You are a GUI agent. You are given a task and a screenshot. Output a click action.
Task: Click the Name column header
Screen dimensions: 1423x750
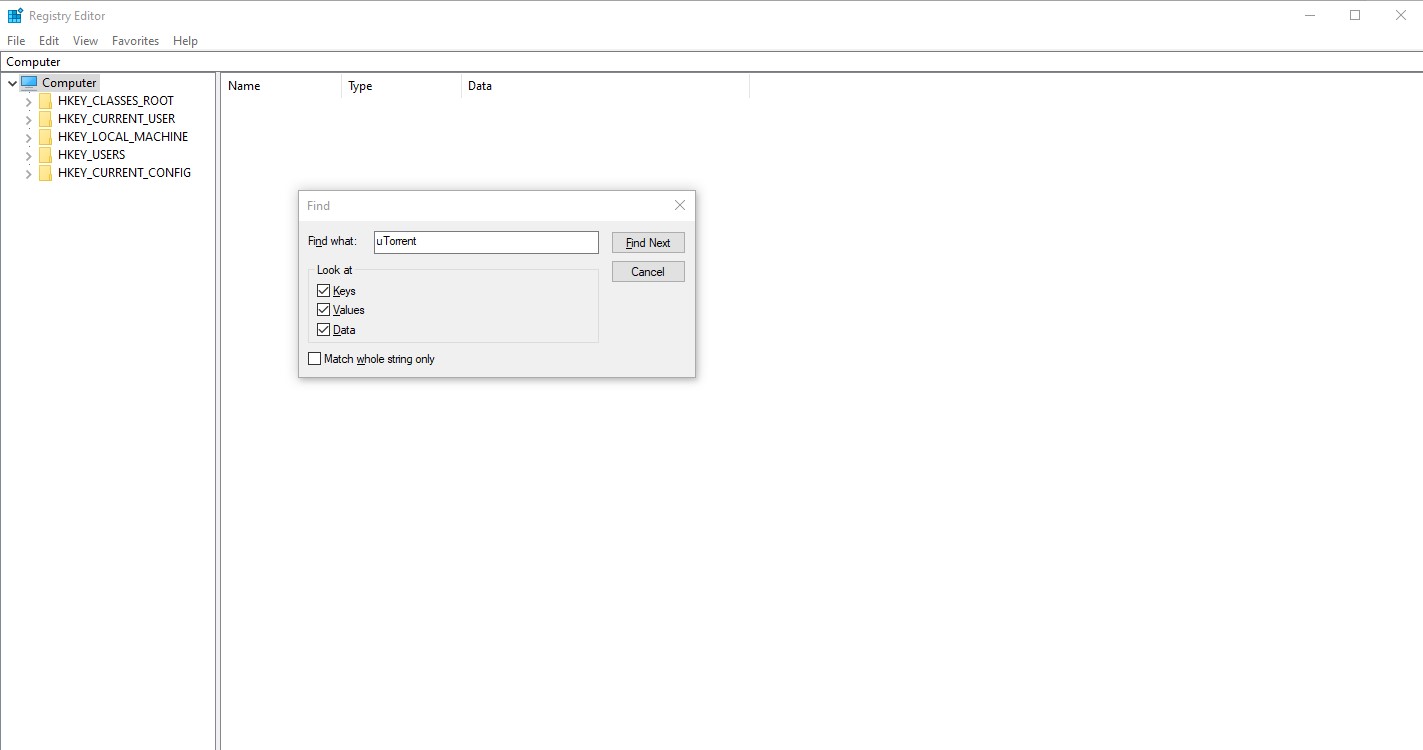point(281,86)
